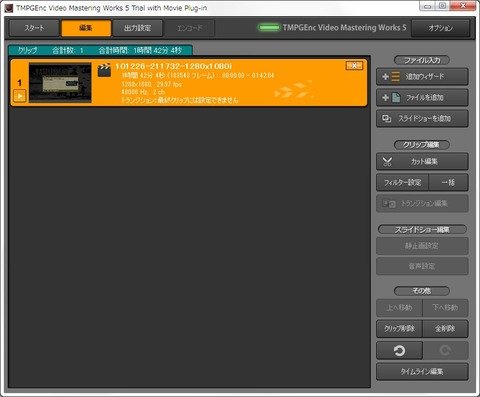Viewport: 480px width, 397px height.
Task: Click the TMPGEnc window icon in title bar
Action: (x=8, y=8)
